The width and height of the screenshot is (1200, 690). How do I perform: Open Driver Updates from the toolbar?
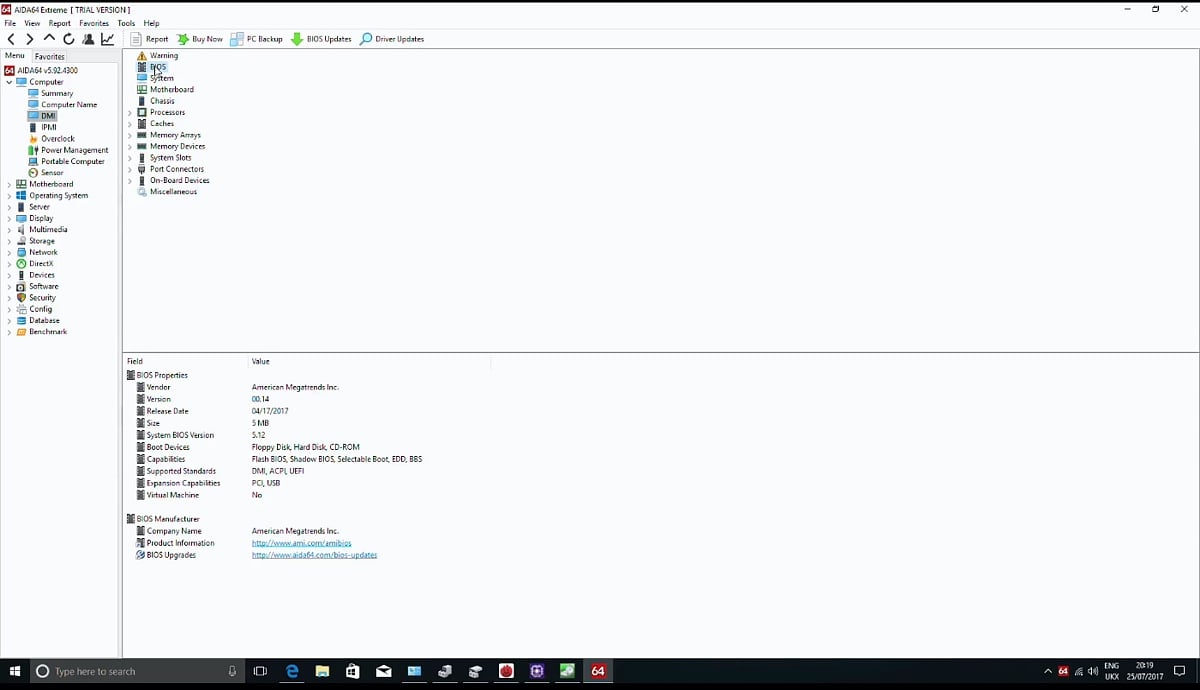pos(392,39)
